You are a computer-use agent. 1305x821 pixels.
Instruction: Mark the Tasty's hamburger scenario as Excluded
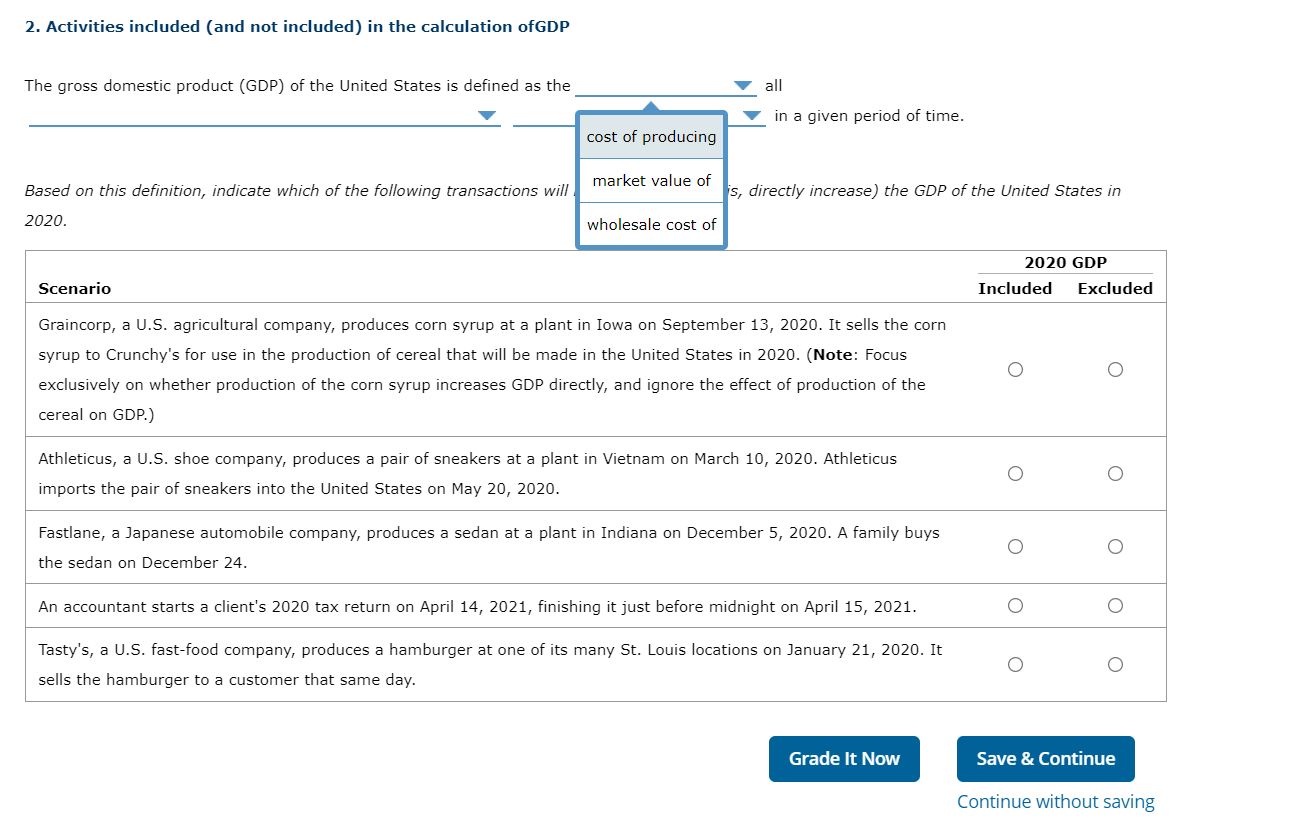[x=1115, y=663]
